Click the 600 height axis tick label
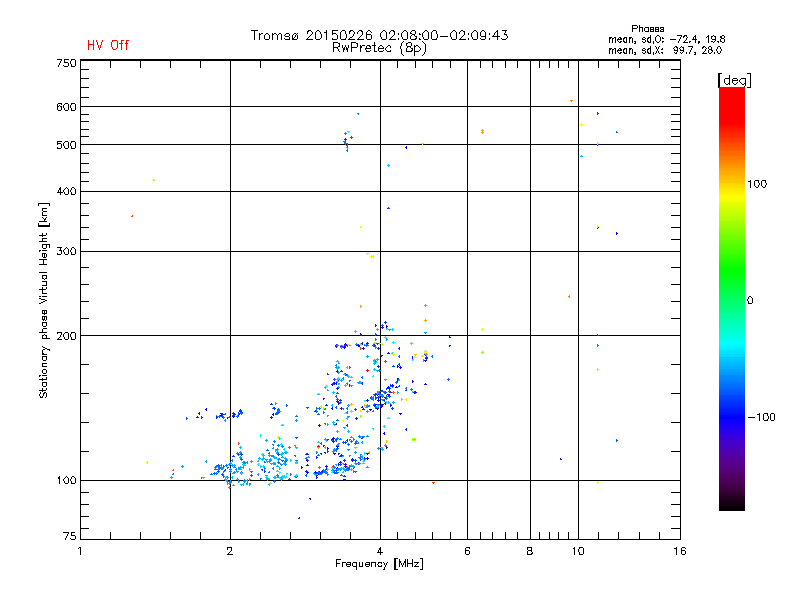800x600 pixels. (66, 107)
